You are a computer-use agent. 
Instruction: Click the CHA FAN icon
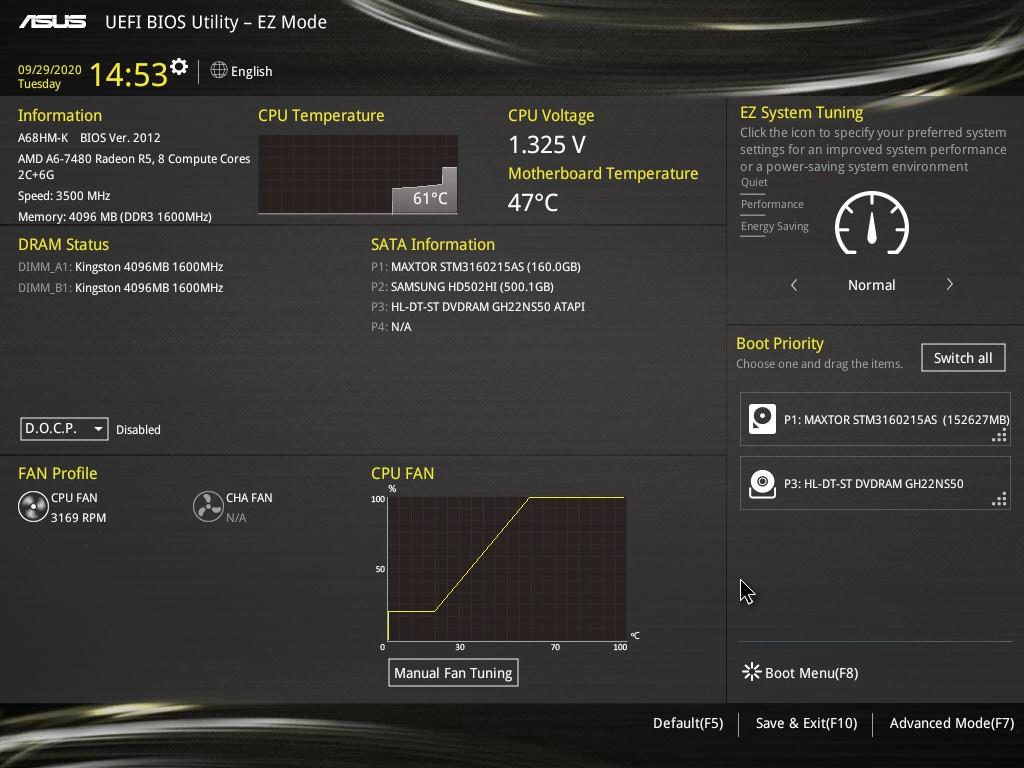pyautogui.click(x=208, y=507)
